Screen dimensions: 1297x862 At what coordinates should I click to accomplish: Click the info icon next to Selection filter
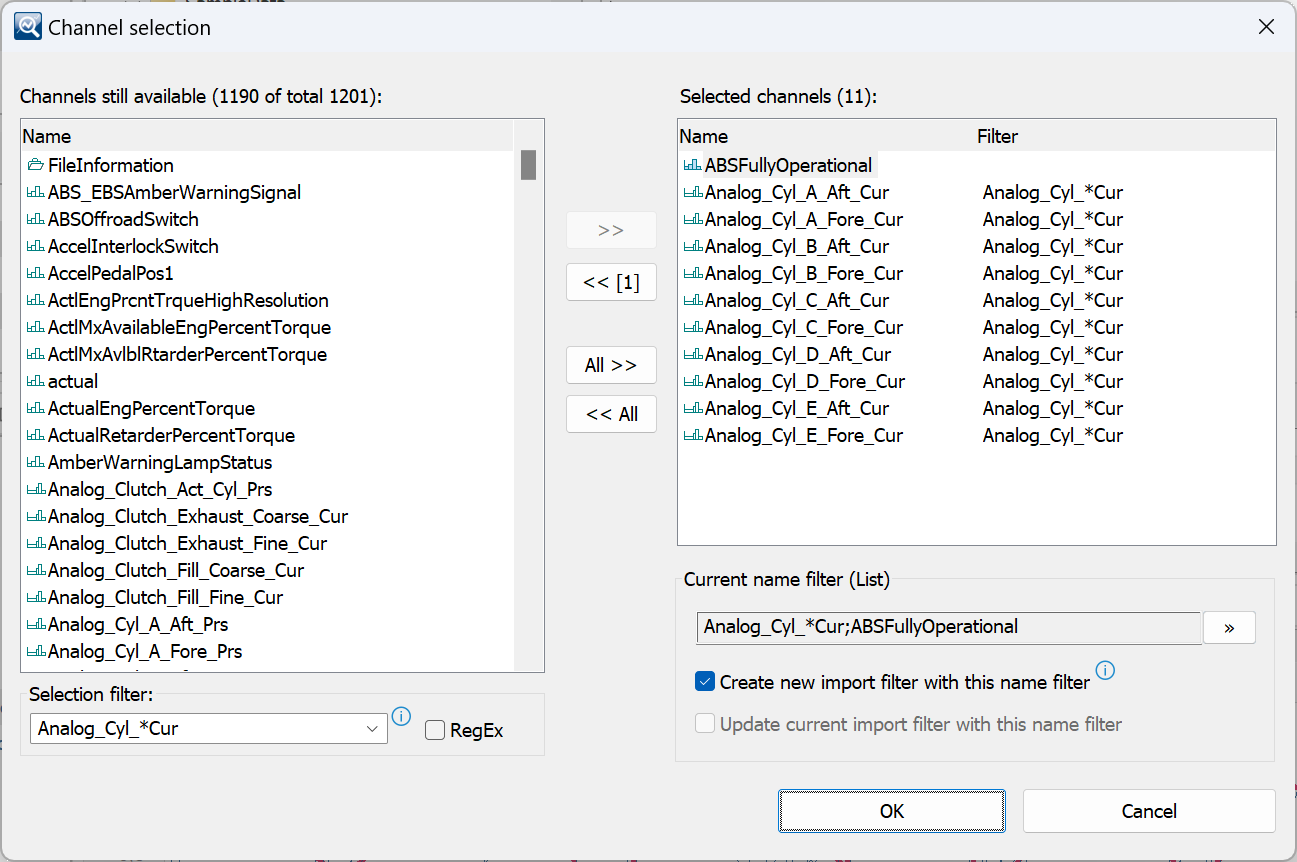click(x=401, y=716)
